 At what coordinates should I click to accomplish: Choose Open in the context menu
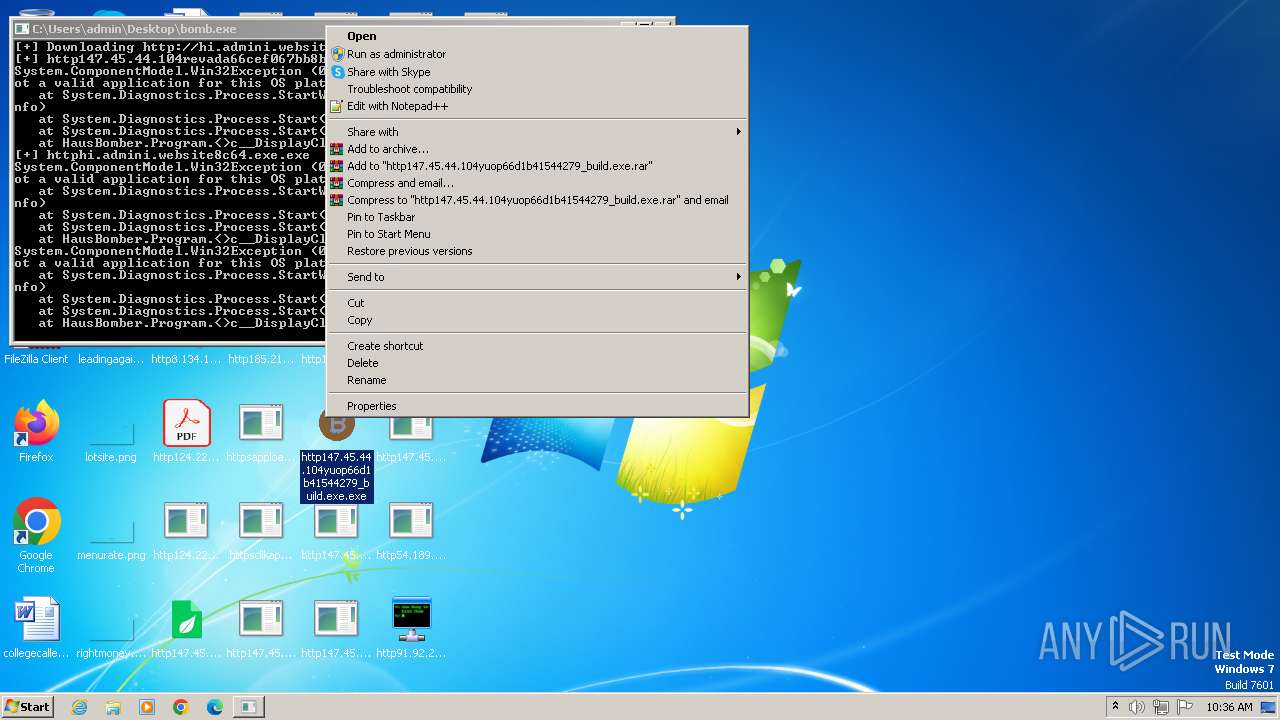click(x=537, y=36)
